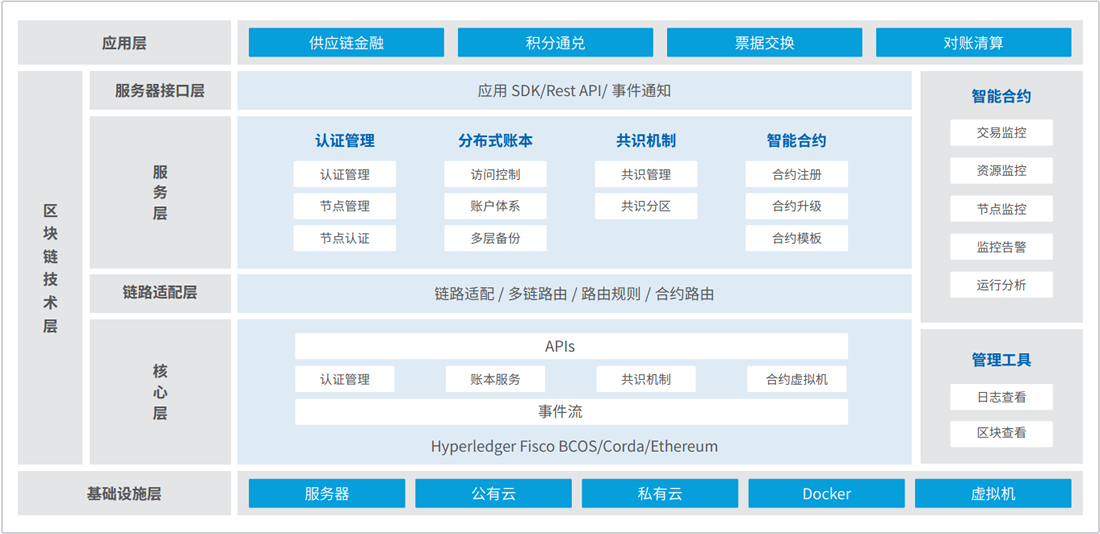The height and width of the screenshot is (534, 1100).
Task: Open 日志查看 under 管理工具
Action: pyautogui.click(x=1001, y=397)
